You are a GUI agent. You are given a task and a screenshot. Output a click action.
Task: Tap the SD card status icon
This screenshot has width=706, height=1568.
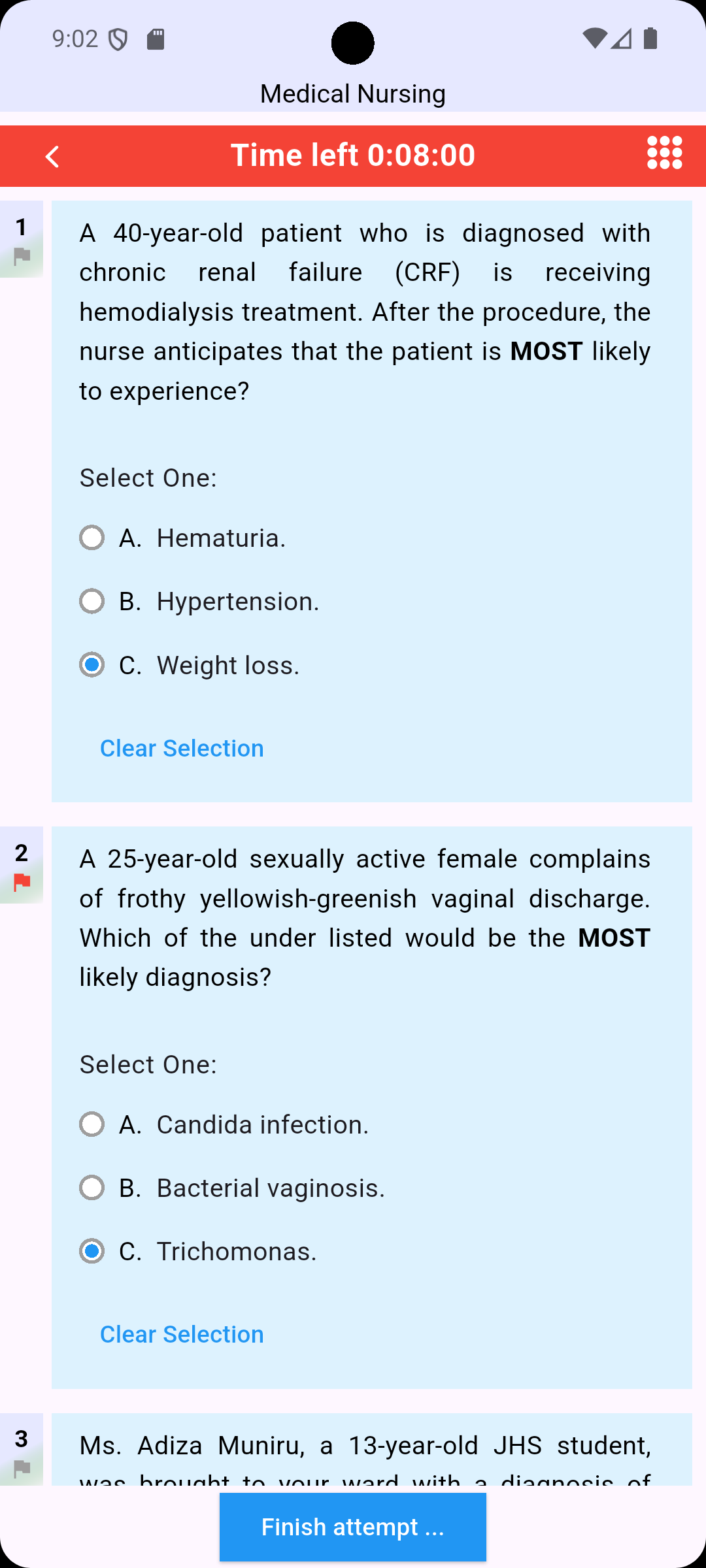156,40
